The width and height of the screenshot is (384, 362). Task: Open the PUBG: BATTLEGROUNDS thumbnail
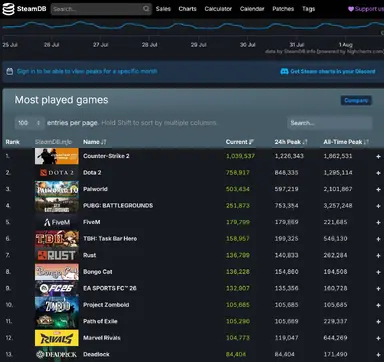[x=57, y=206]
